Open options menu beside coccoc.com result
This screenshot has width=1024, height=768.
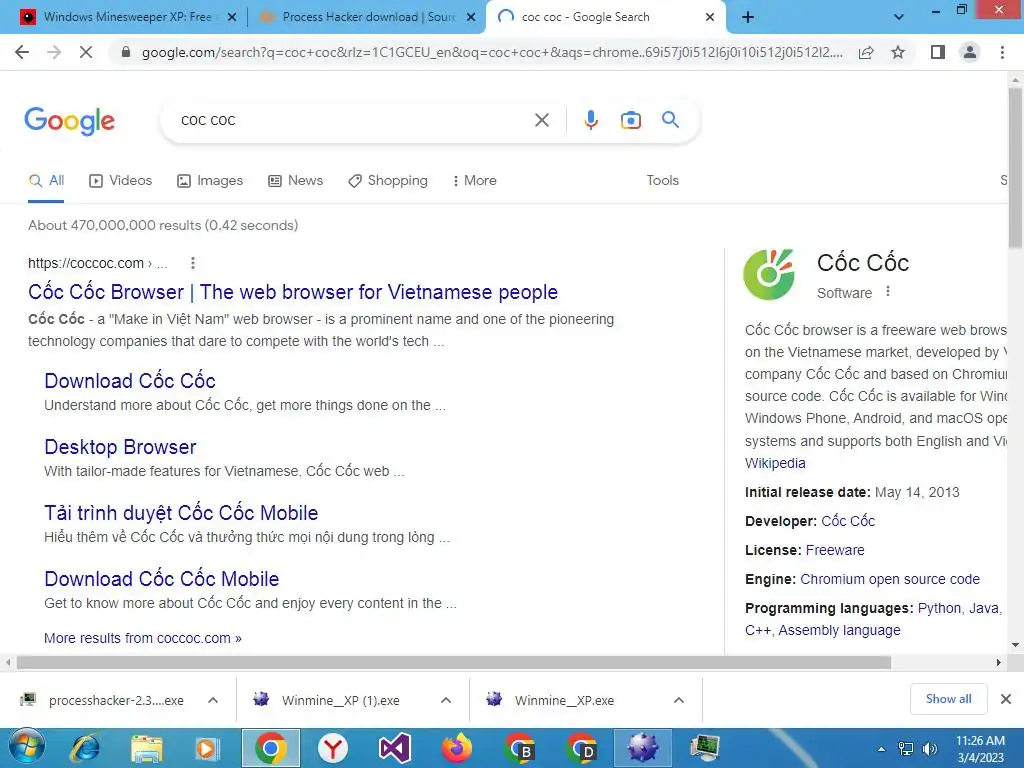(192, 263)
